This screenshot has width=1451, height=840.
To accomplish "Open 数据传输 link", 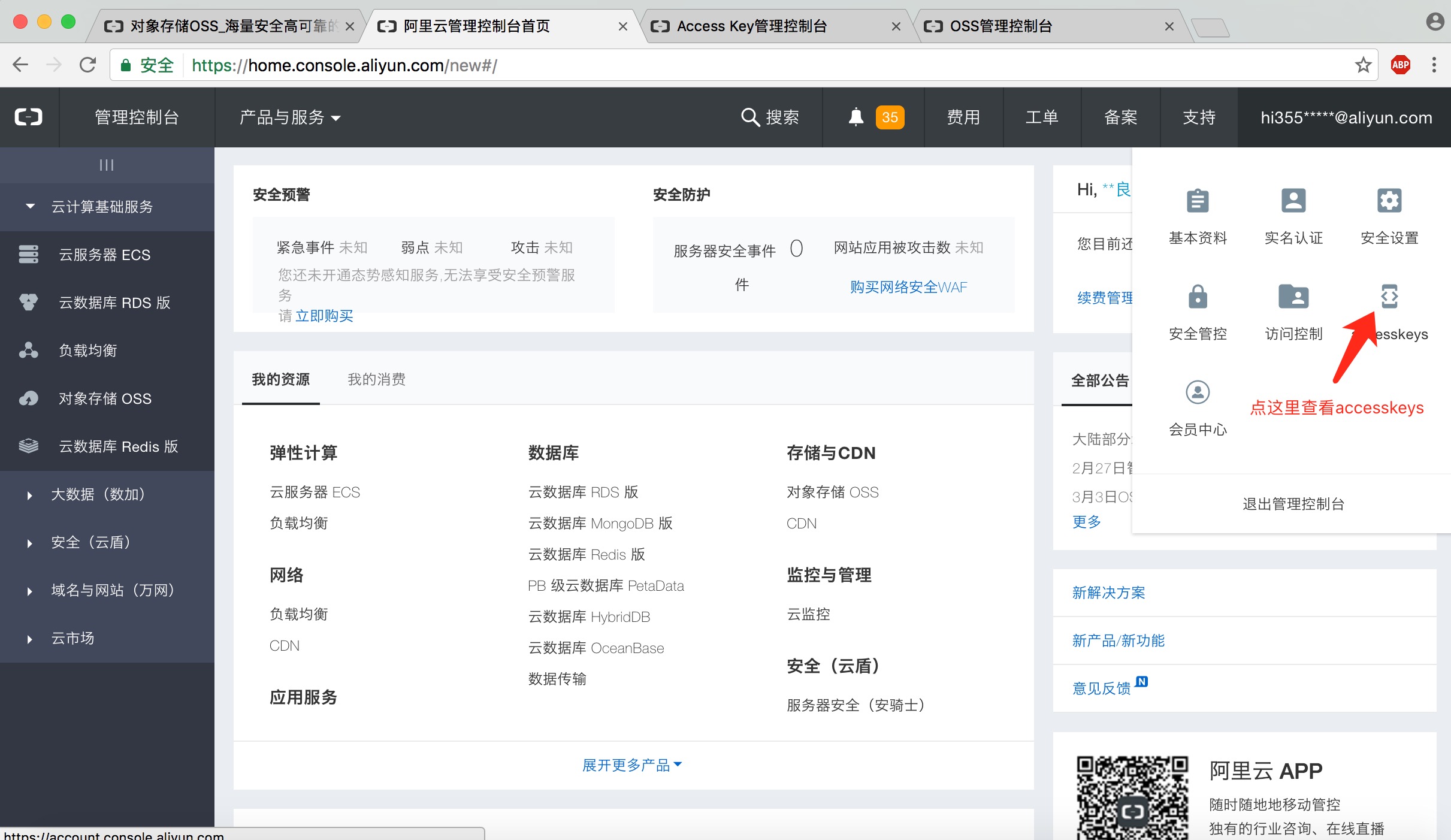I will (557, 679).
